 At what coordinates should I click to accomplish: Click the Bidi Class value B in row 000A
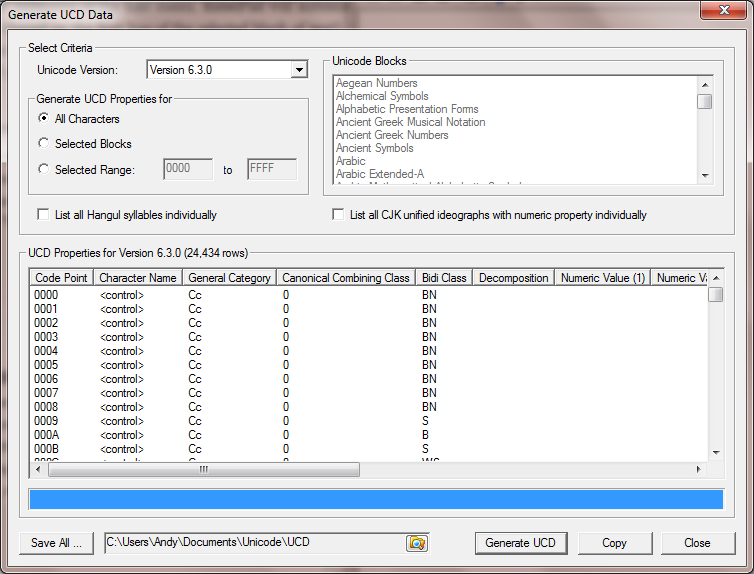(x=425, y=435)
